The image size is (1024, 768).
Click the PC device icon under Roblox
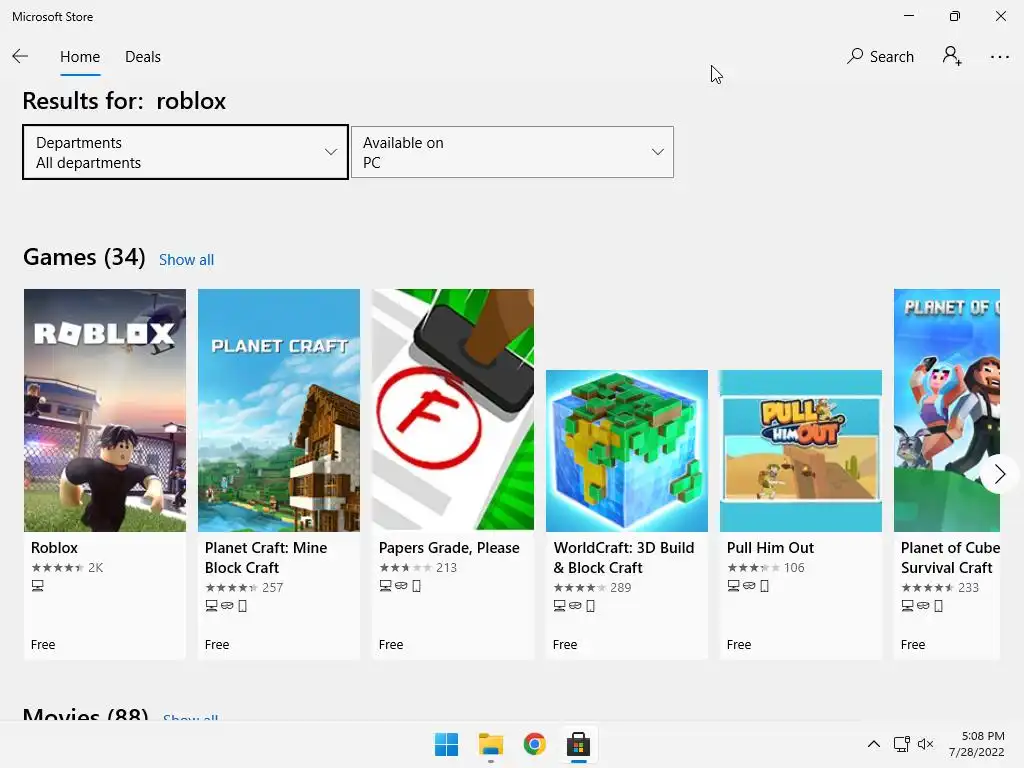tap(37, 586)
